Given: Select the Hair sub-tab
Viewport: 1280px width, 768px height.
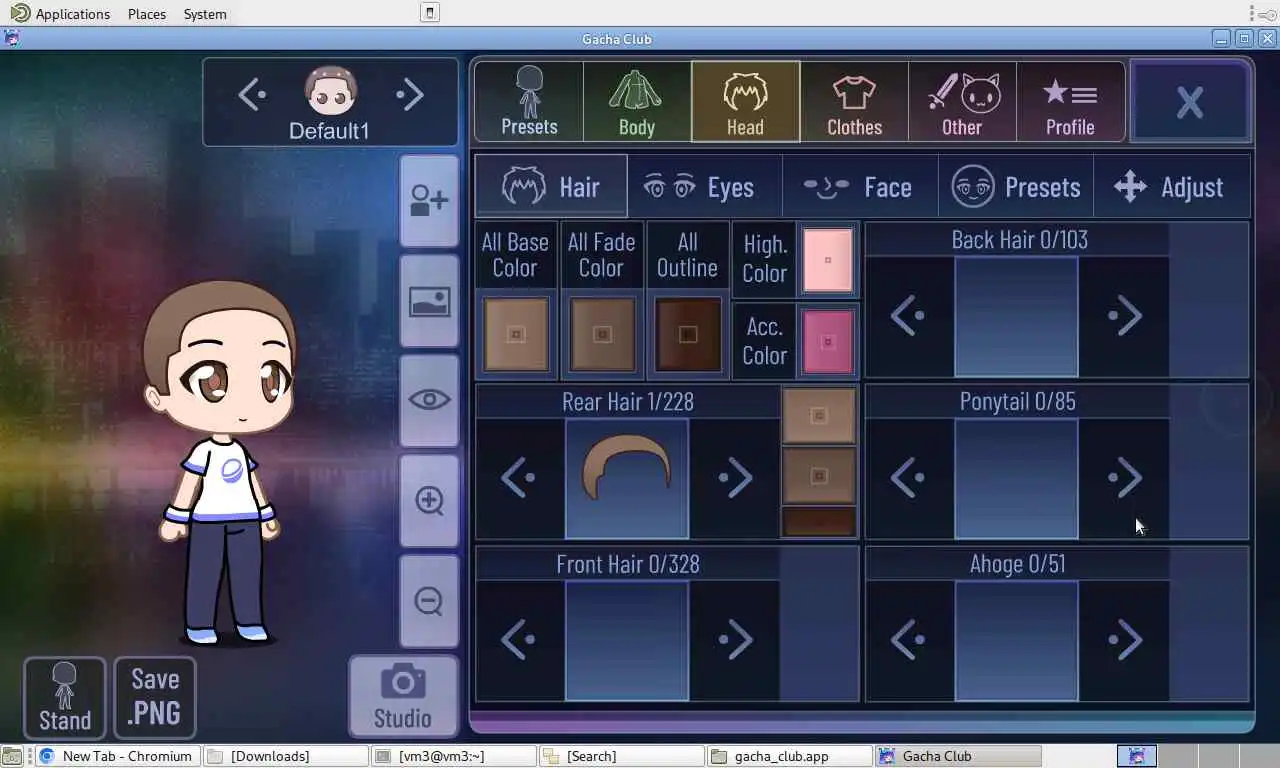Looking at the screenshot, I should [551, 186].
